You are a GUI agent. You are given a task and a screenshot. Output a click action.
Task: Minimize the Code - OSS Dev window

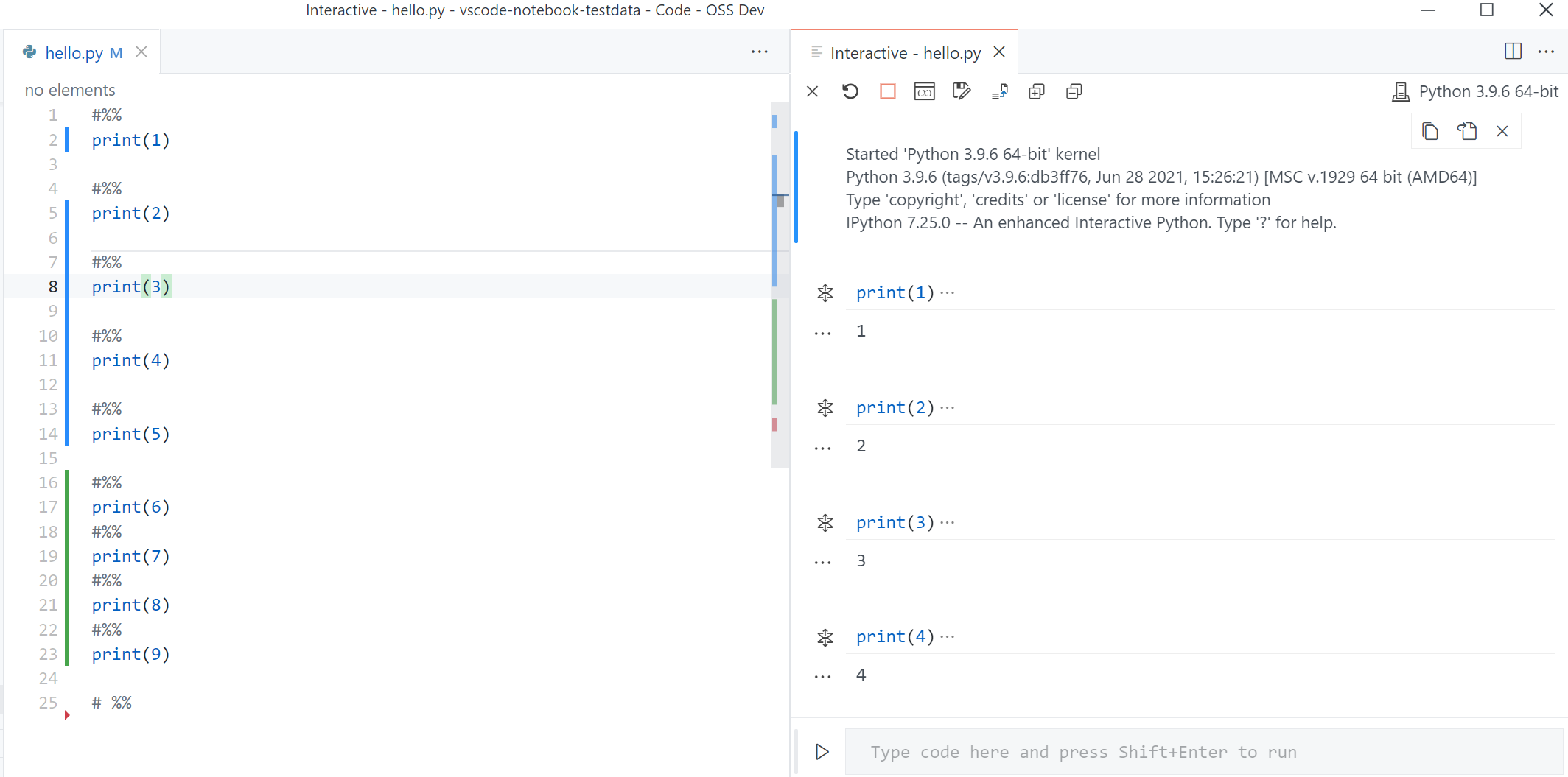pyautogui.click(x=1428, y=10)
